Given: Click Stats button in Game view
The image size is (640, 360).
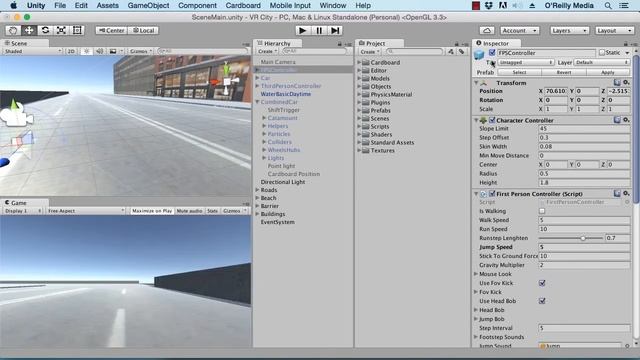Looking at the screenshot, I should (212, 211).
